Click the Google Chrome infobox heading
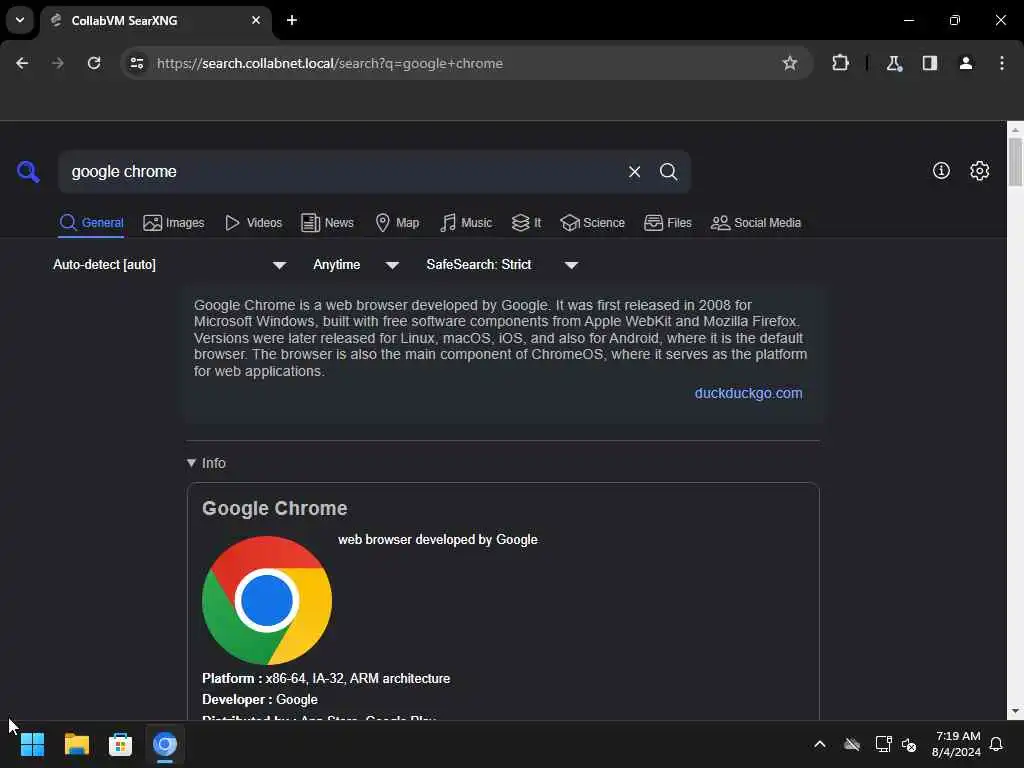 coord(274,508)
